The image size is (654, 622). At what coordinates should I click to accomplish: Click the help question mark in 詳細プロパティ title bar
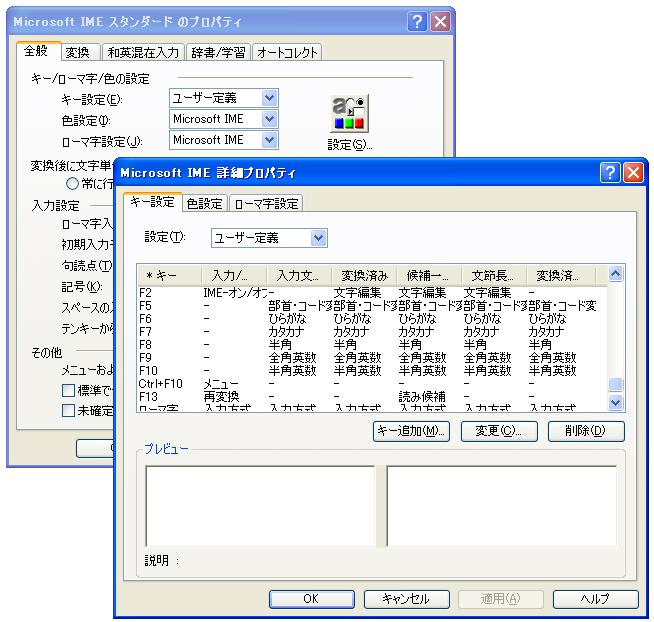(x=610, y=172)
